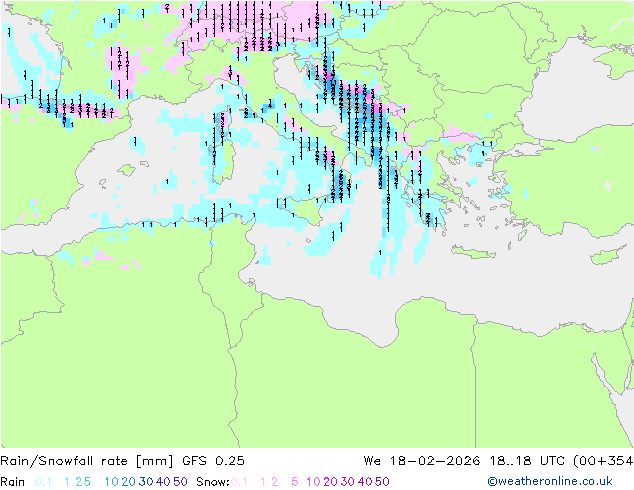Image resolution: width=634 pixels, height=490 pixels.
Task: Select the 'Rain/Snowfall rate [mm]' title text
Action: tap(87, 461)
